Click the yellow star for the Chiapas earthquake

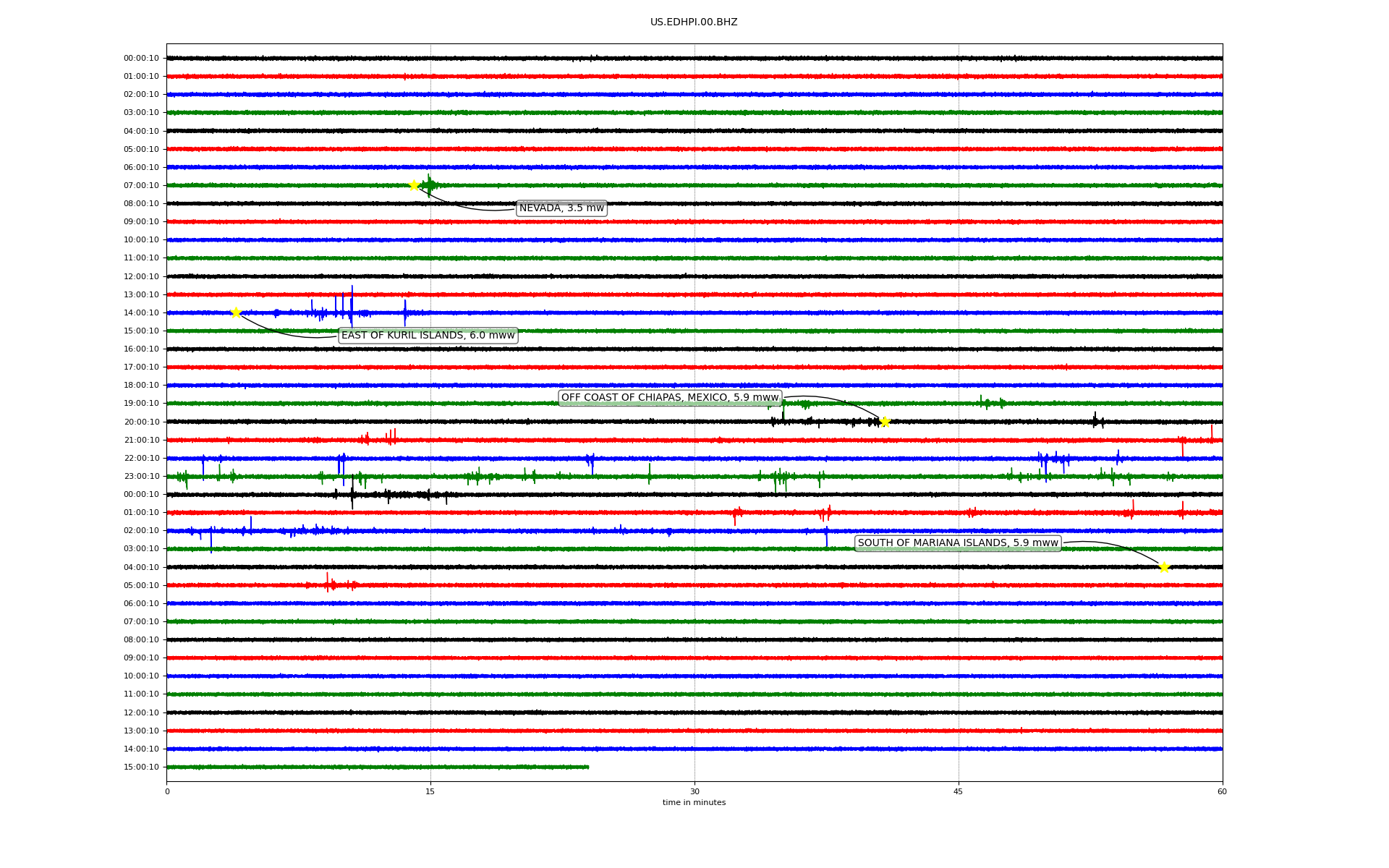click(x=885, y=422)
